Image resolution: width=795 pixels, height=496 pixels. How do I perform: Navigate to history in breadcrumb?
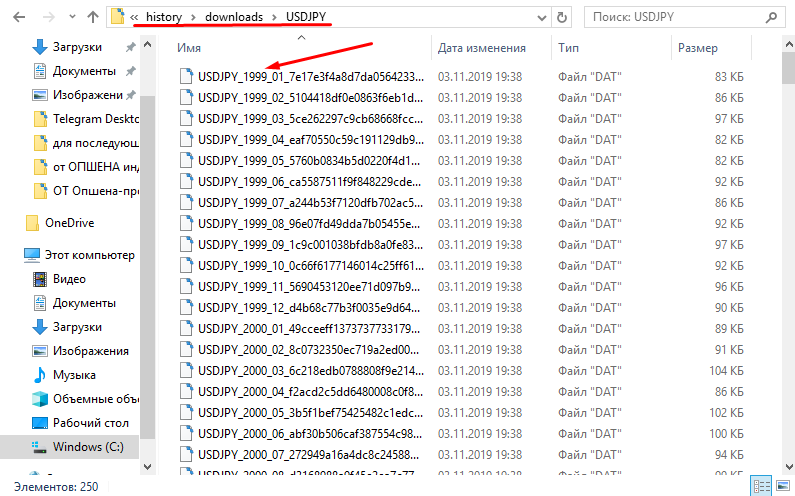point(164,17)
